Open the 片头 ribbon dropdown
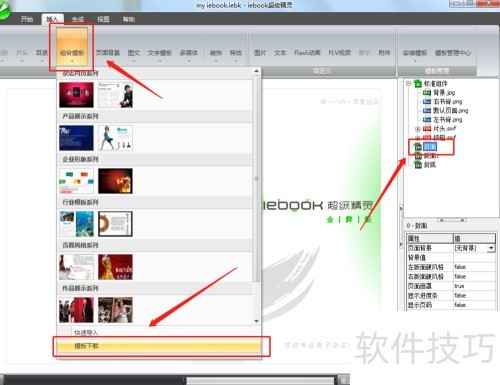 click(x=22, y=55)
